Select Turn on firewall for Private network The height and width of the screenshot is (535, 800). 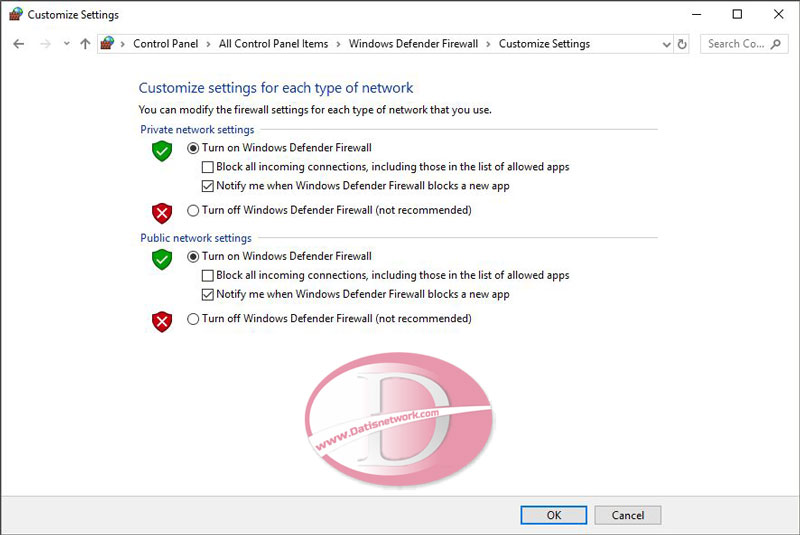pyautogui.click(x=193, y=148)
